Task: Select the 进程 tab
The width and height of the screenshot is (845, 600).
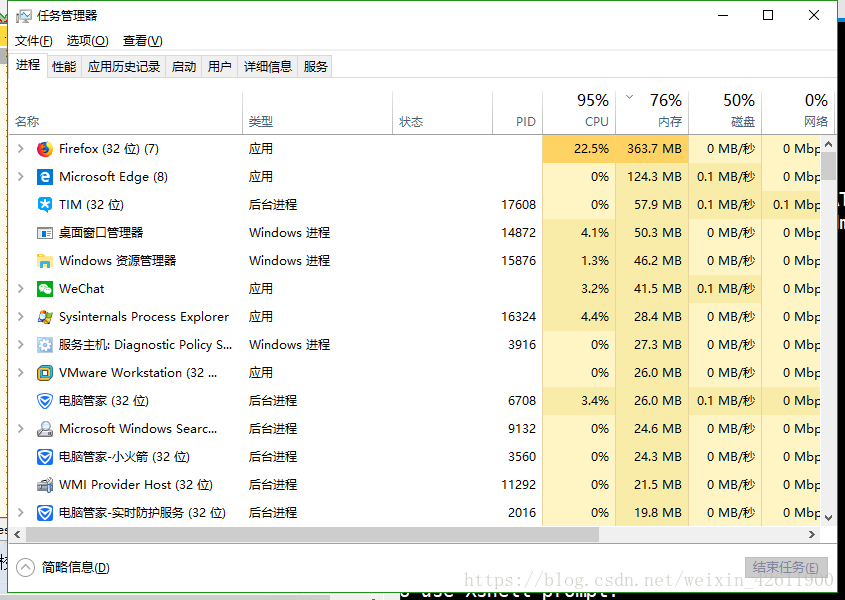Action: click(x=28, y=65)
